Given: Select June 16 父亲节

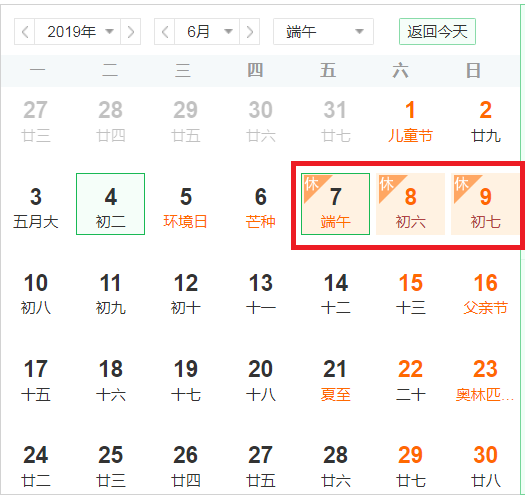Looking at the screenshot, I should coord(485,294).
